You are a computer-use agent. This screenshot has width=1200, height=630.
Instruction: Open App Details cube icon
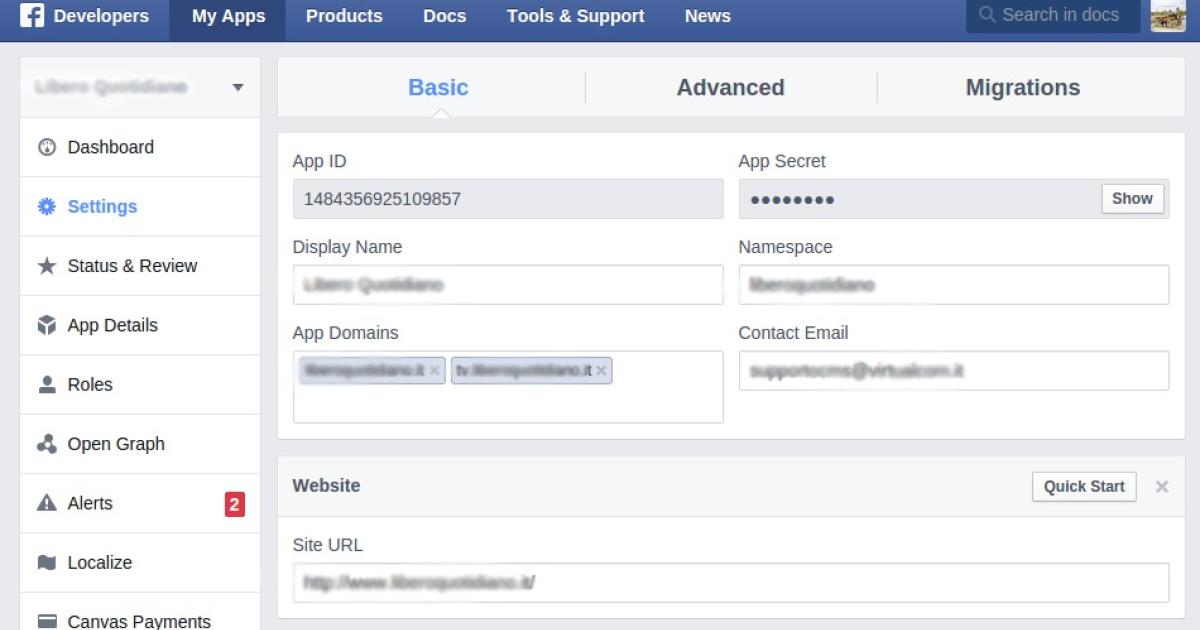(x=46, y=325)
